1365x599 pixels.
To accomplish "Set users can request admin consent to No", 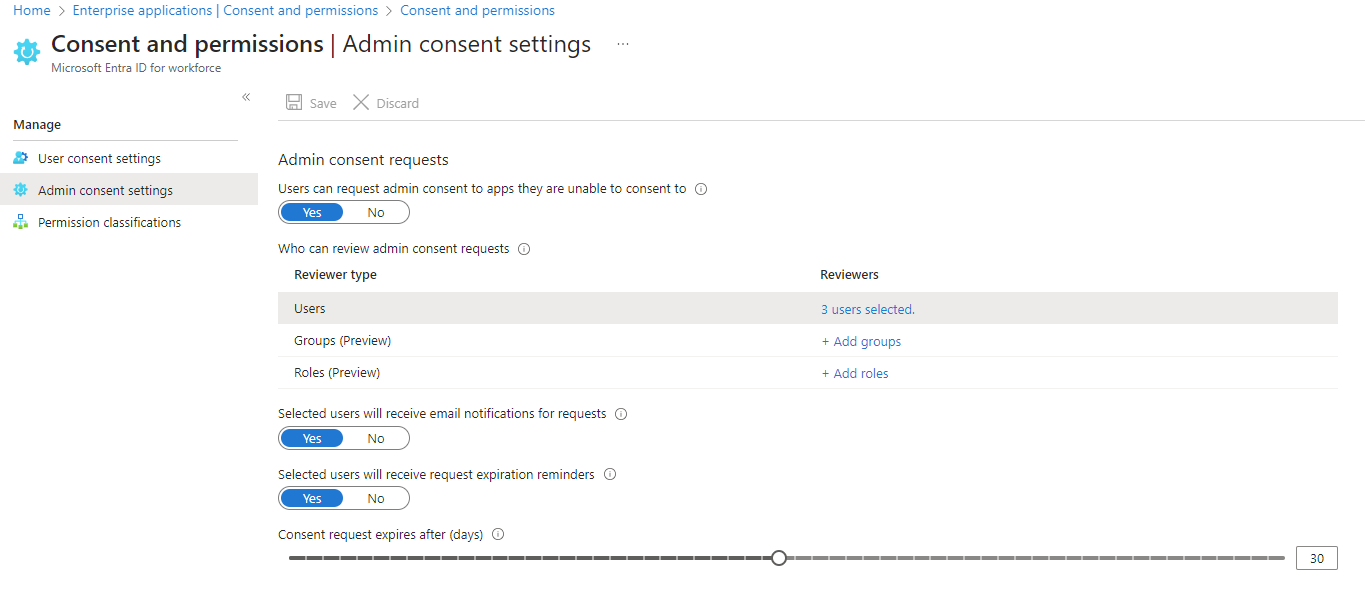I will [x=376, y=212].
